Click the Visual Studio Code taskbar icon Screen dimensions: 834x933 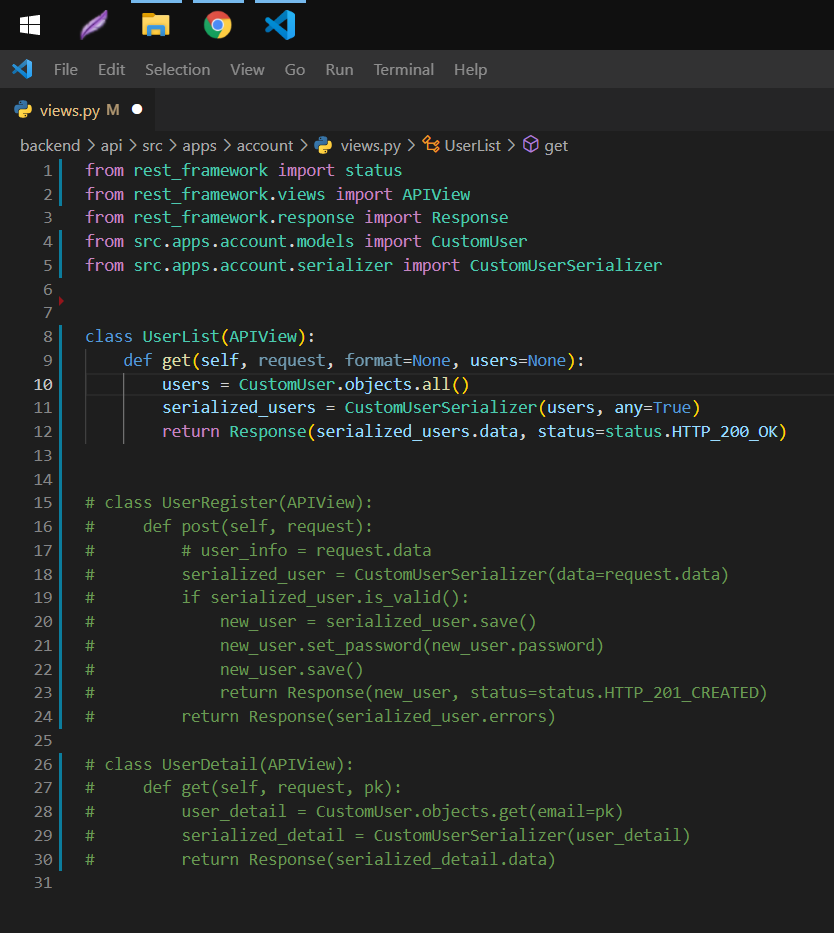coord(280,25)
